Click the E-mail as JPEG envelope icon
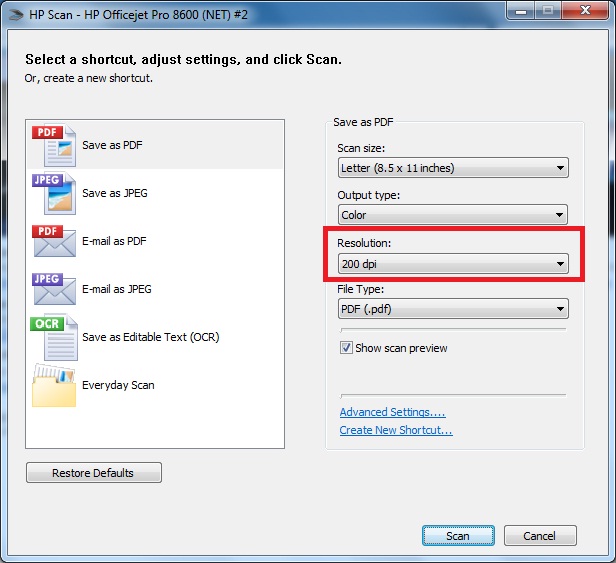616x563 pixels. pyautogui.click(x=54, y=289)
